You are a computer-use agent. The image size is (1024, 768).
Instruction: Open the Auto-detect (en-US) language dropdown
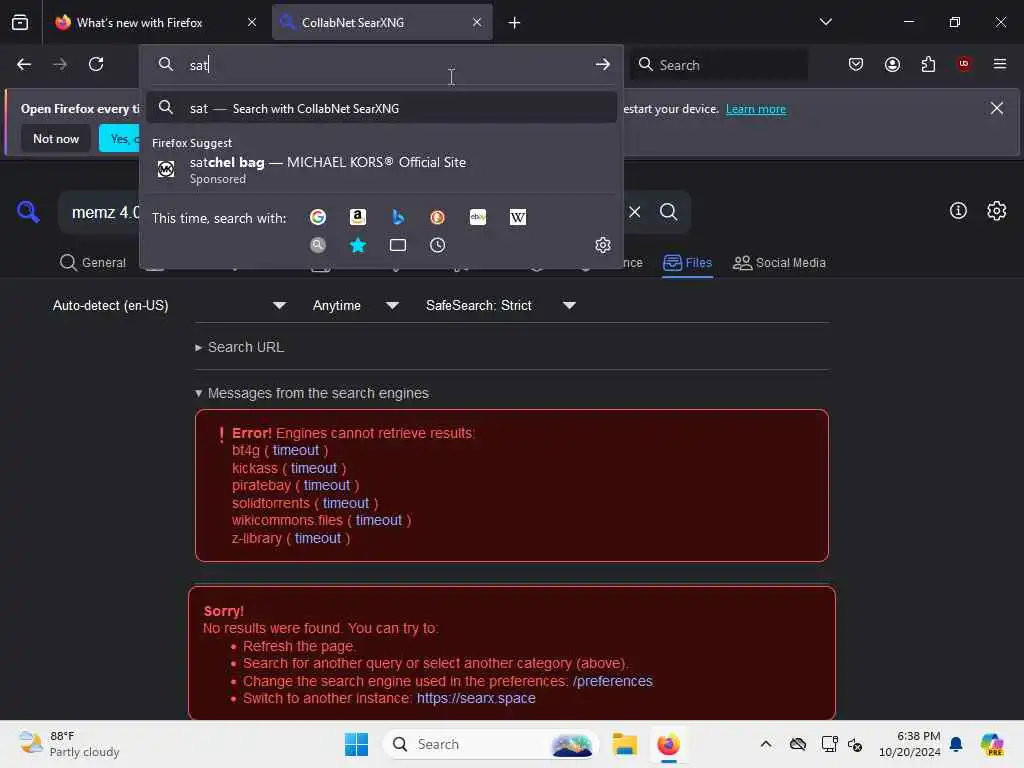169,305
